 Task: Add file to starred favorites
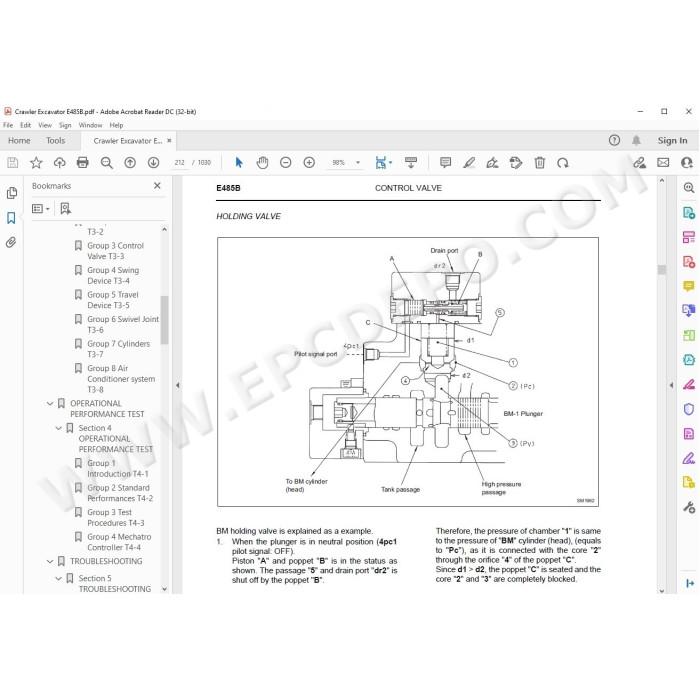click(36, 163)
